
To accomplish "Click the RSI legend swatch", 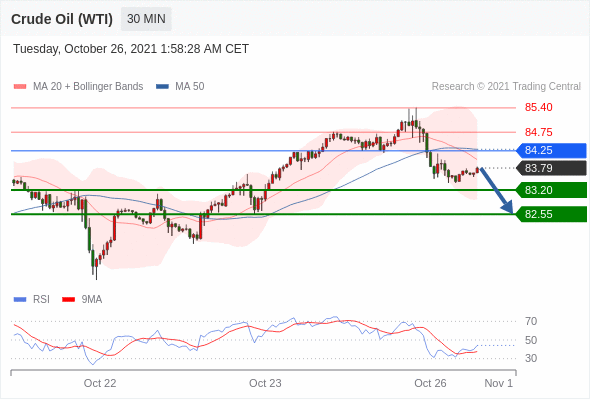I will click(20, 300).
